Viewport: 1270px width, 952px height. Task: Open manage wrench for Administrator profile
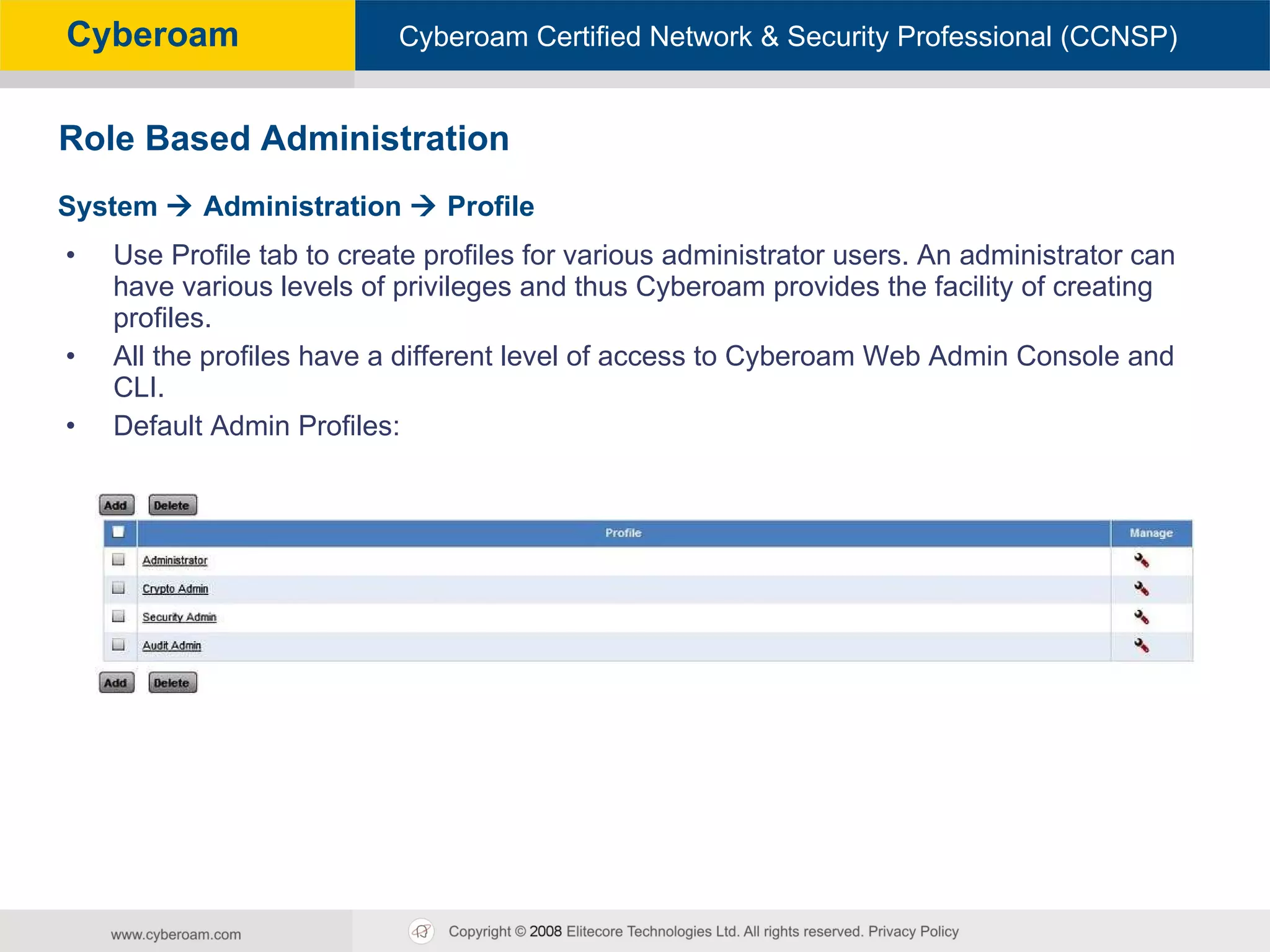1142,560
